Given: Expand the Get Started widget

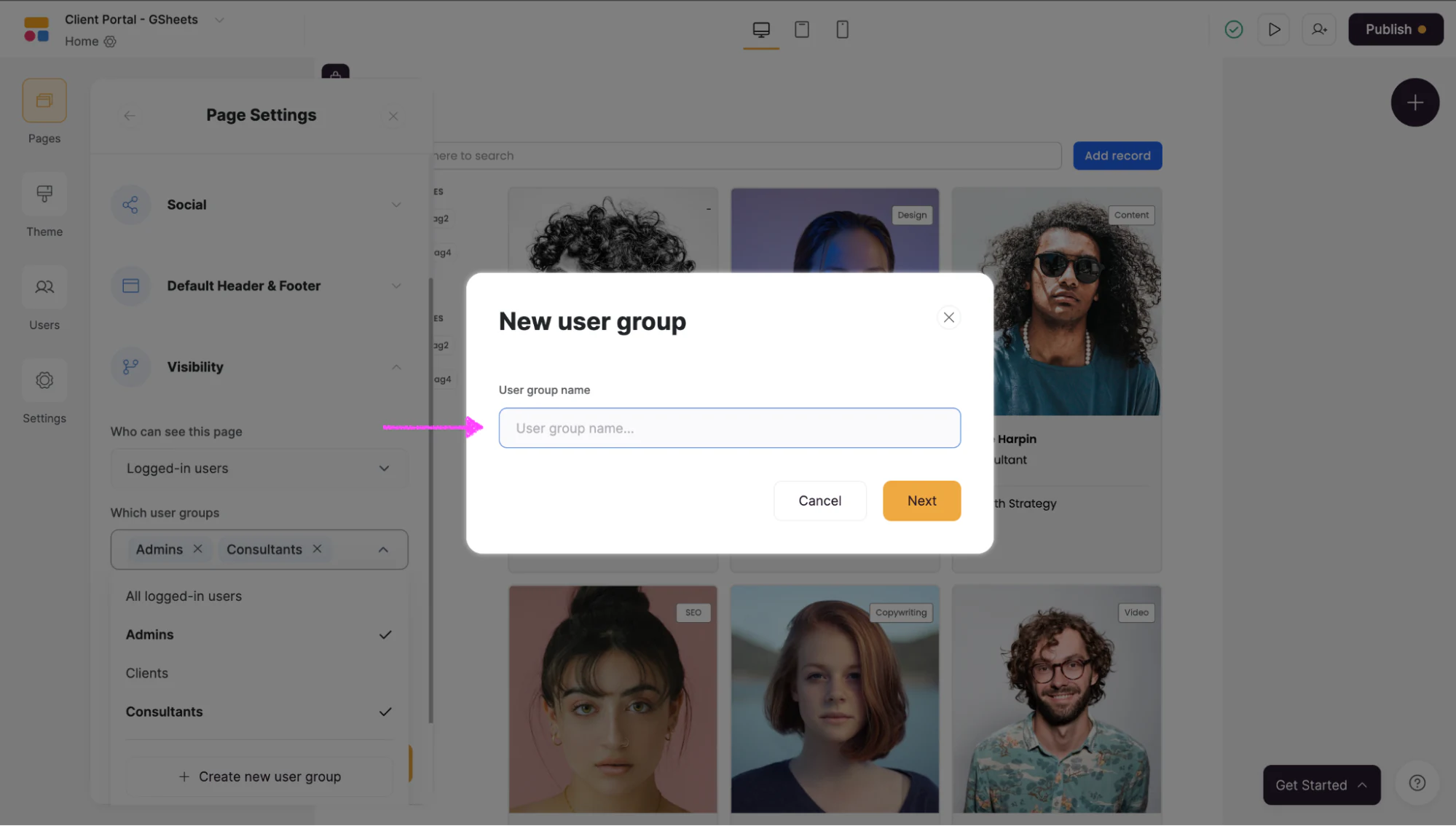Looking at the screenshot, I should coord(1321,784).
